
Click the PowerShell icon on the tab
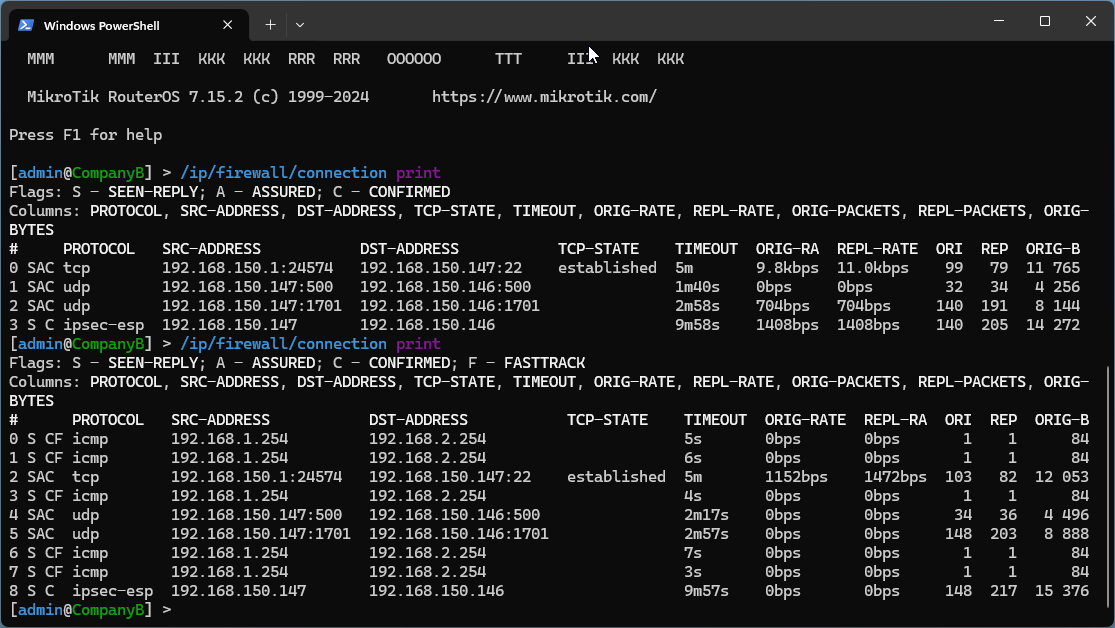click(x=27, y=24)
